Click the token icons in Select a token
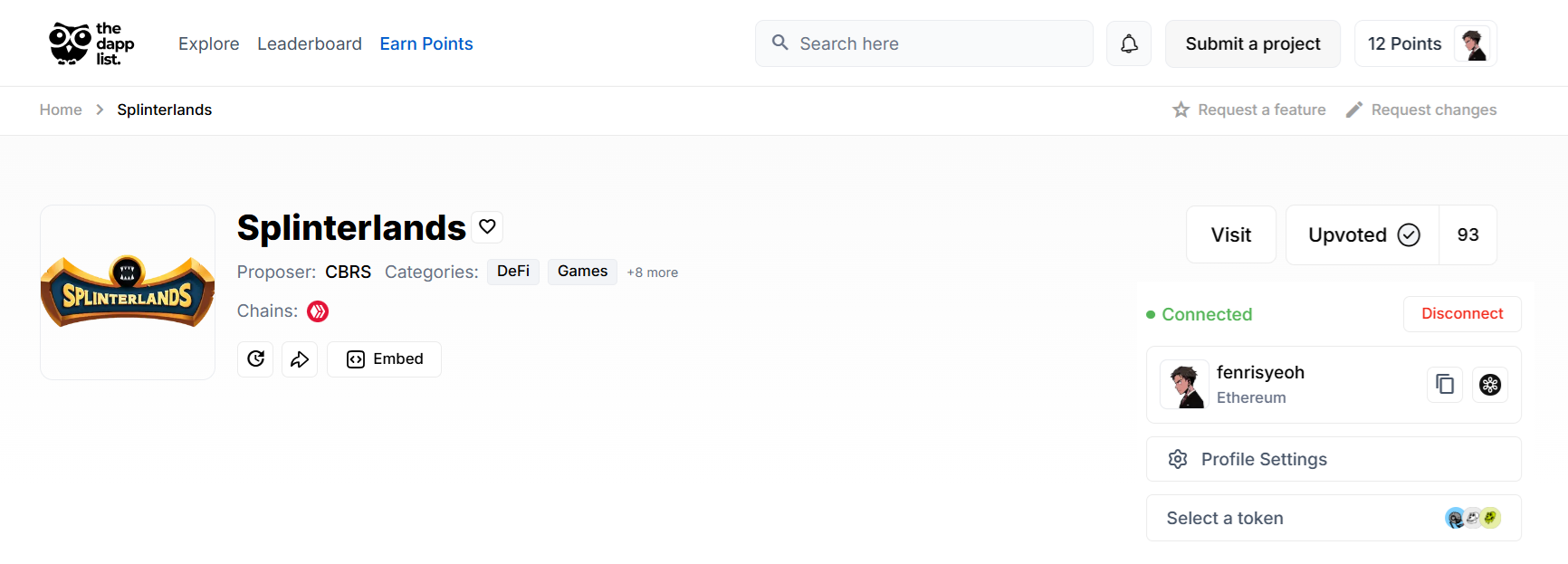The height and width of the screenshot is (564, 1568). 1473,518
